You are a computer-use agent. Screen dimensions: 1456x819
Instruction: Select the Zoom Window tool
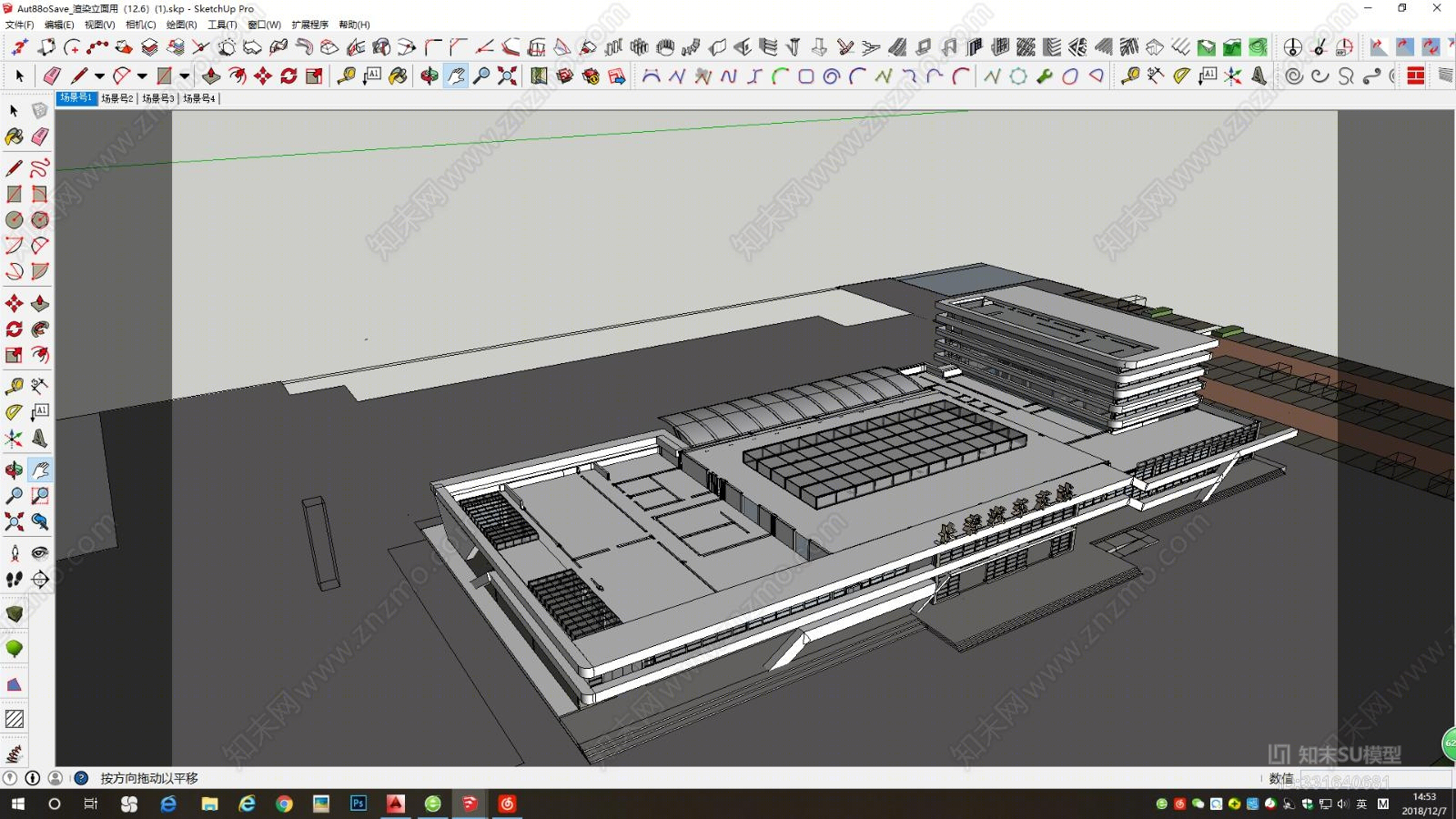tap(39, 496)
